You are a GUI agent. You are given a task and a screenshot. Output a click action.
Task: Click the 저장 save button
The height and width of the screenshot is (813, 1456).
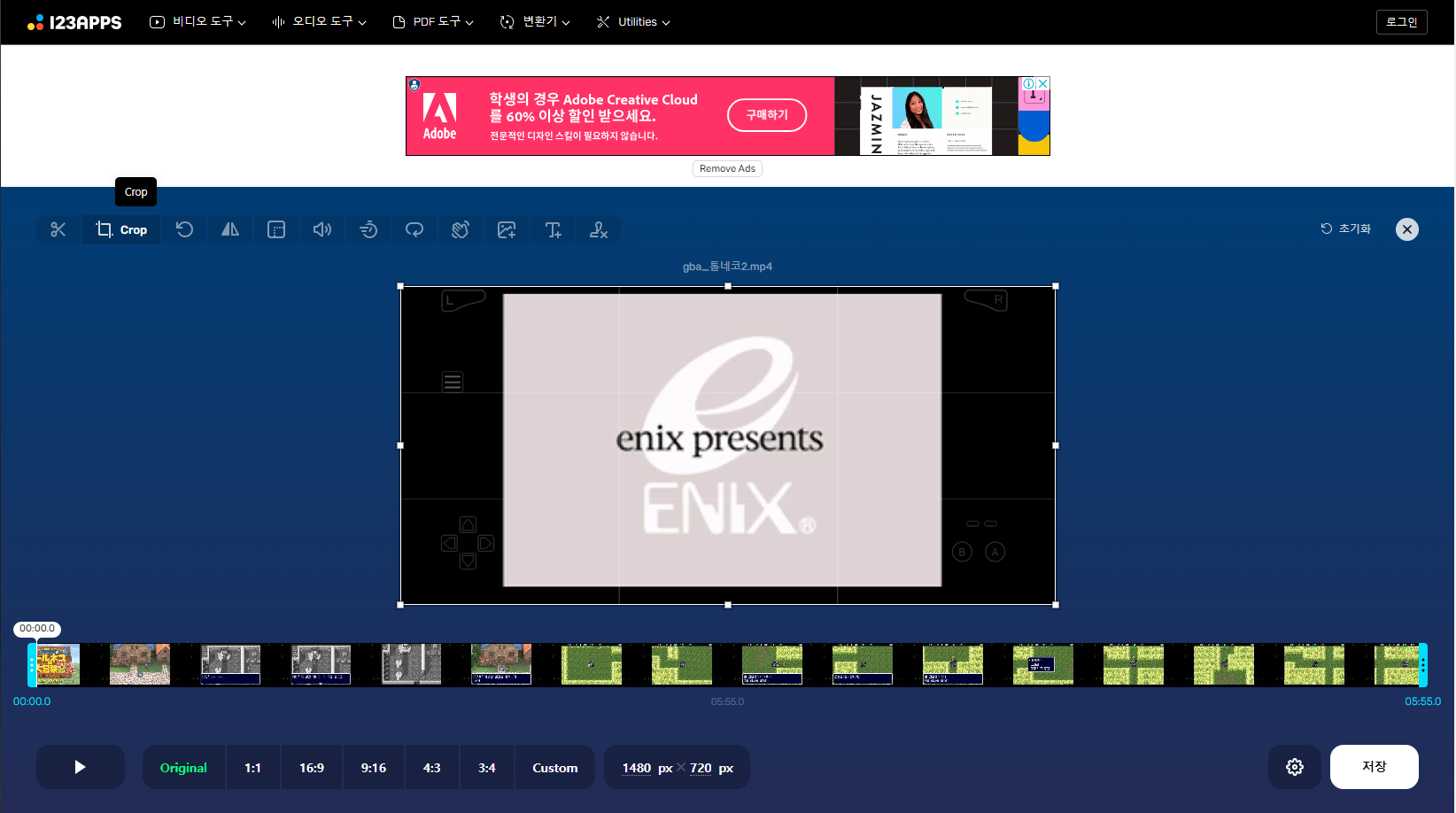point(1375,767)
